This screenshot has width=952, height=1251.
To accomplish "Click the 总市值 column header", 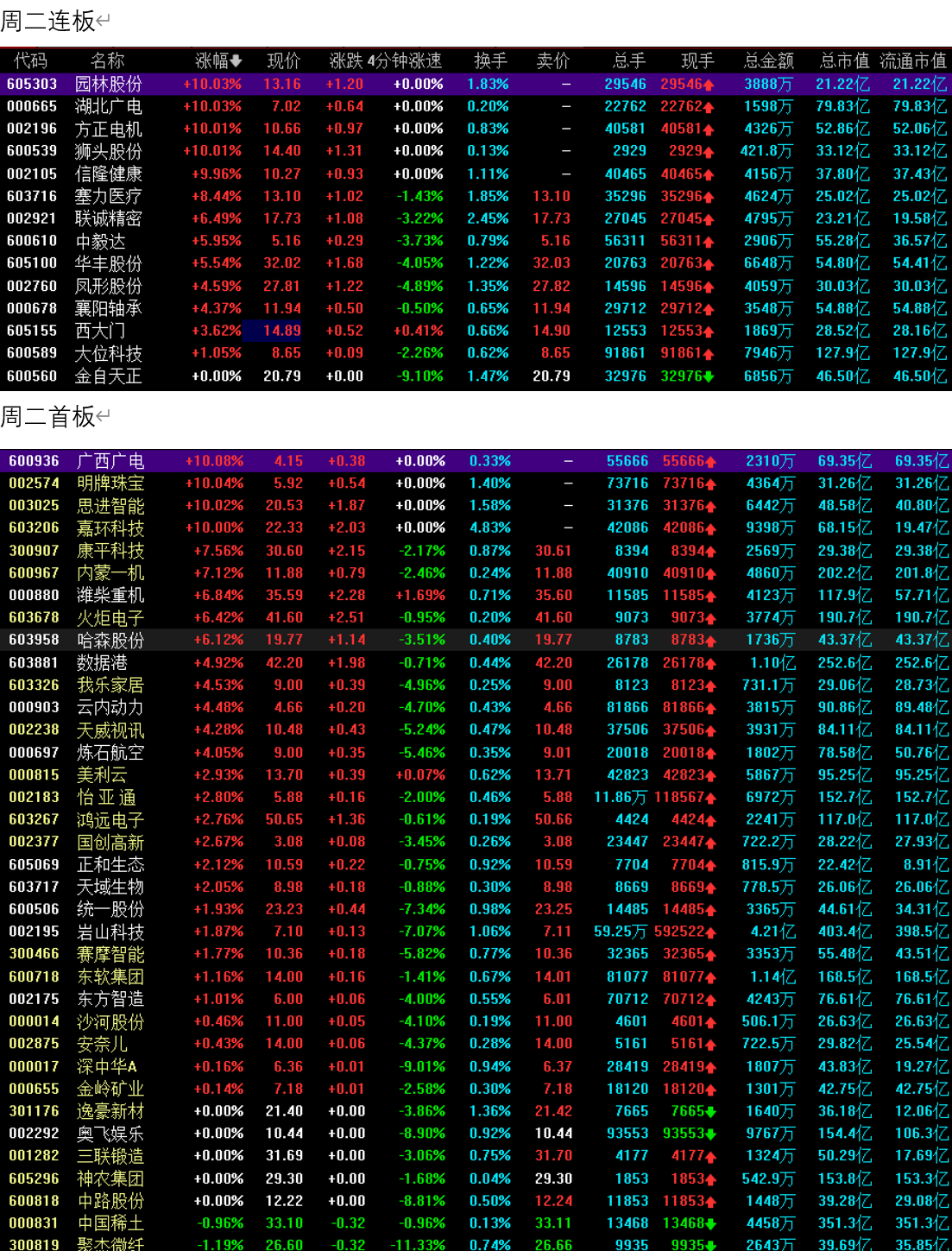I will [x=843, y=60].
